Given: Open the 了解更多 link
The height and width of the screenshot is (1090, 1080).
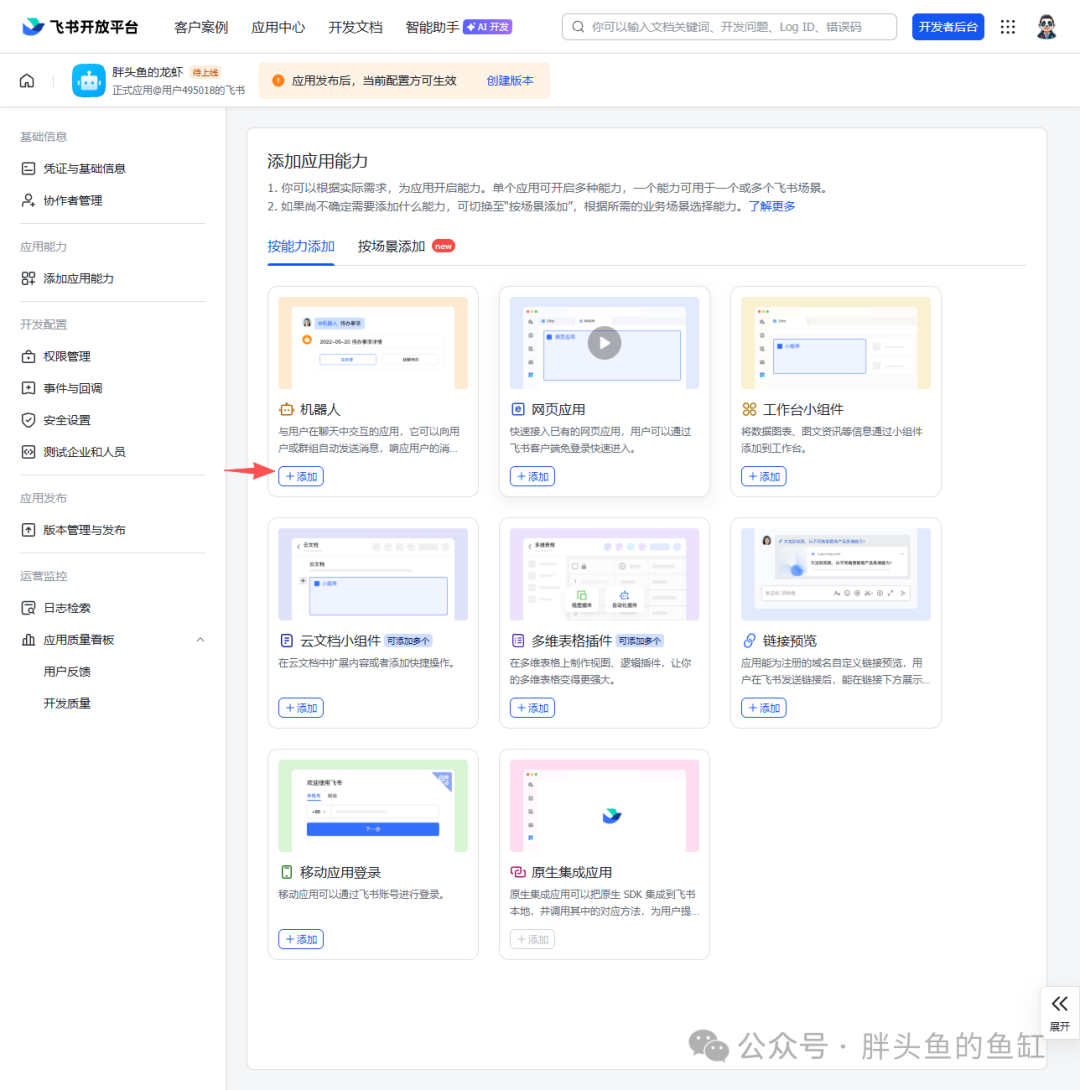Looking at the screenshot, I should click(771, 206).
